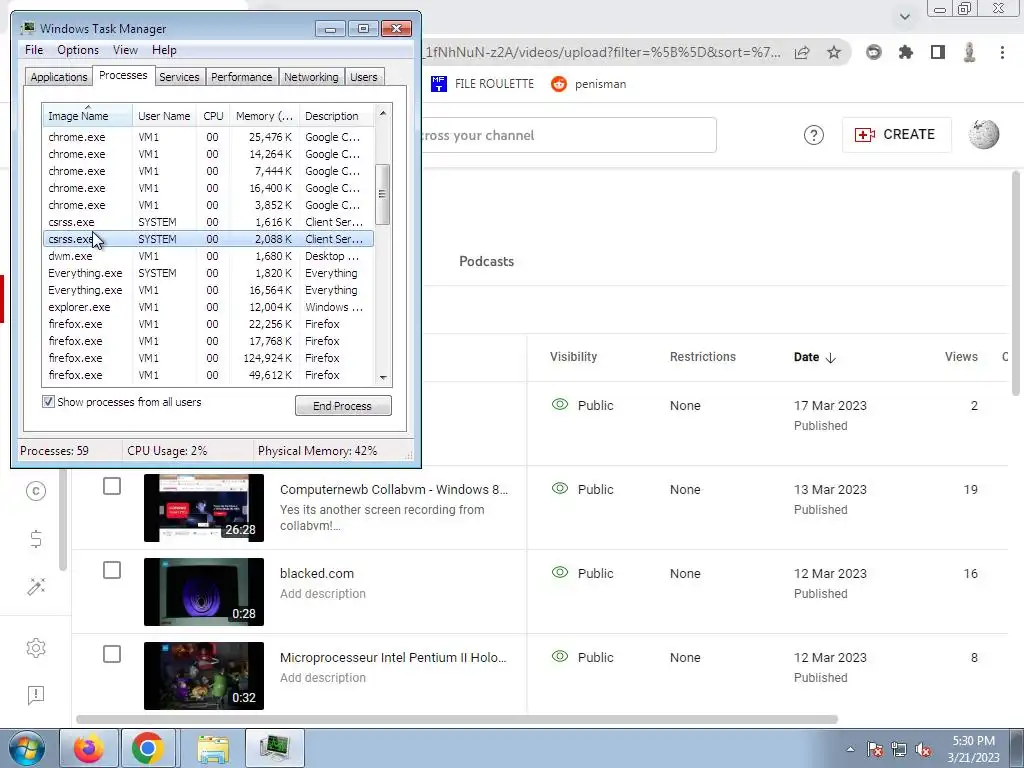1024x768 pixels.
Task: Toggle Show processes from all users checkbox
Action: [x=48, y=402]
